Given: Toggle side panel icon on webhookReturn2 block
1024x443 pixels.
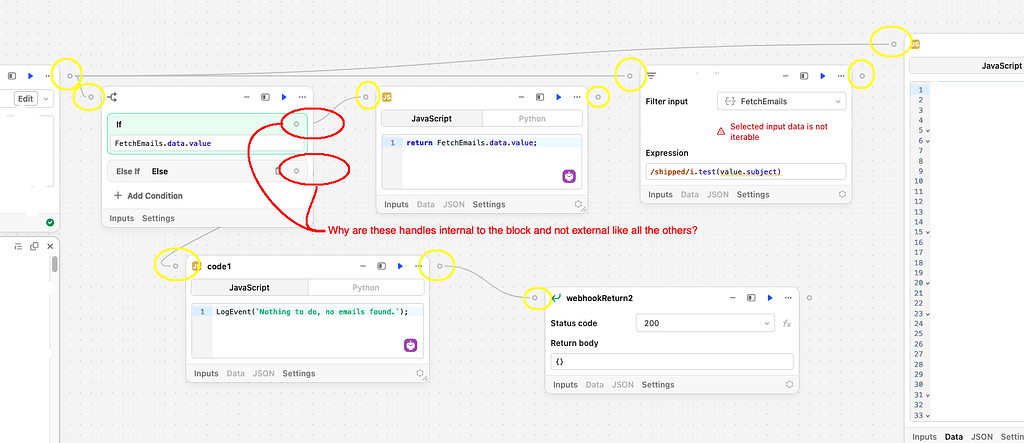Looking at the screenshot, I should (751, 297).
